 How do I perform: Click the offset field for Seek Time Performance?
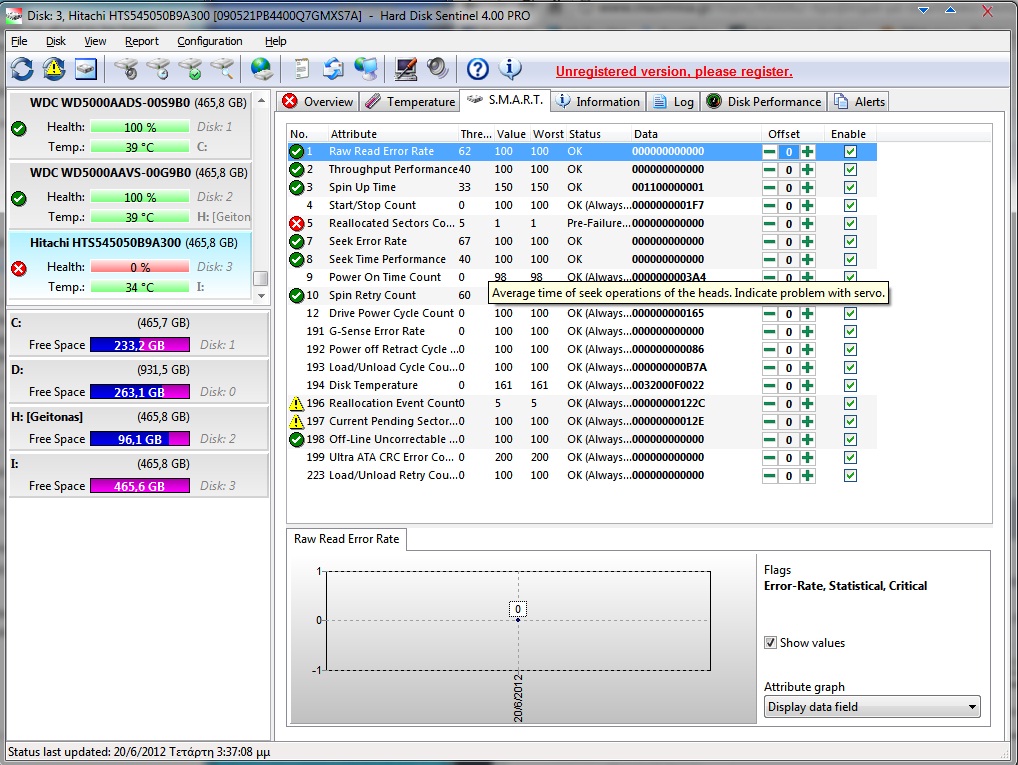[789, 260]
